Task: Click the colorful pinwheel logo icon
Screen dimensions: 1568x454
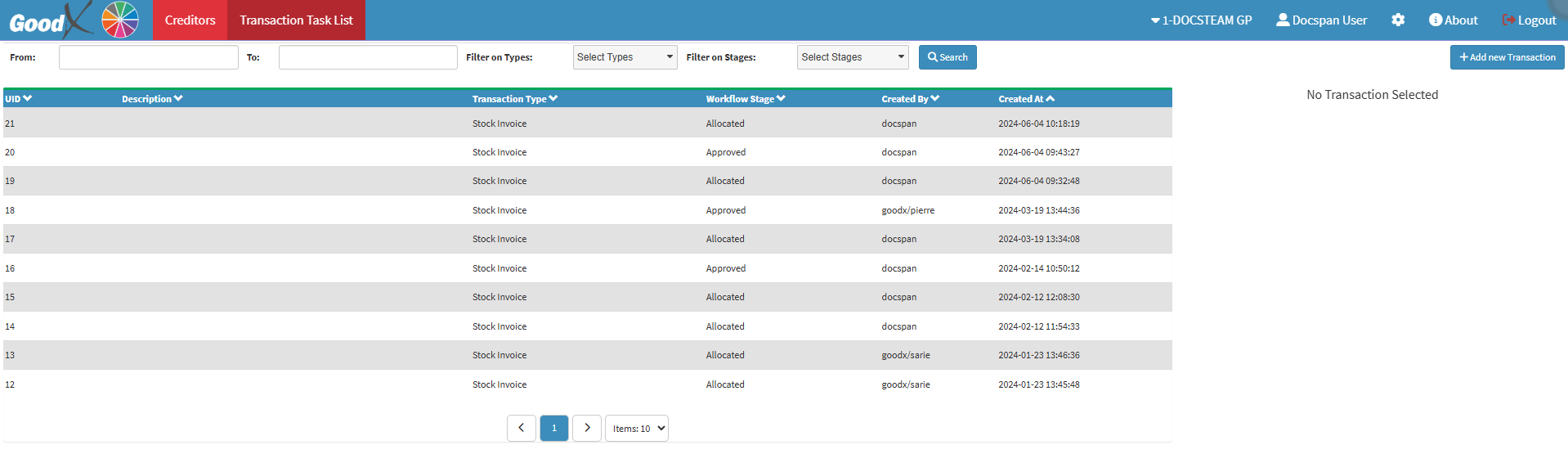Action: tap(120, 20)
